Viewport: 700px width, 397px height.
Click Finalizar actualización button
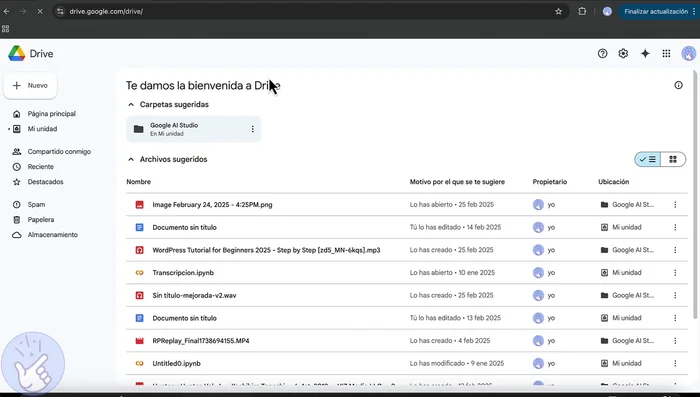point(656,12)
